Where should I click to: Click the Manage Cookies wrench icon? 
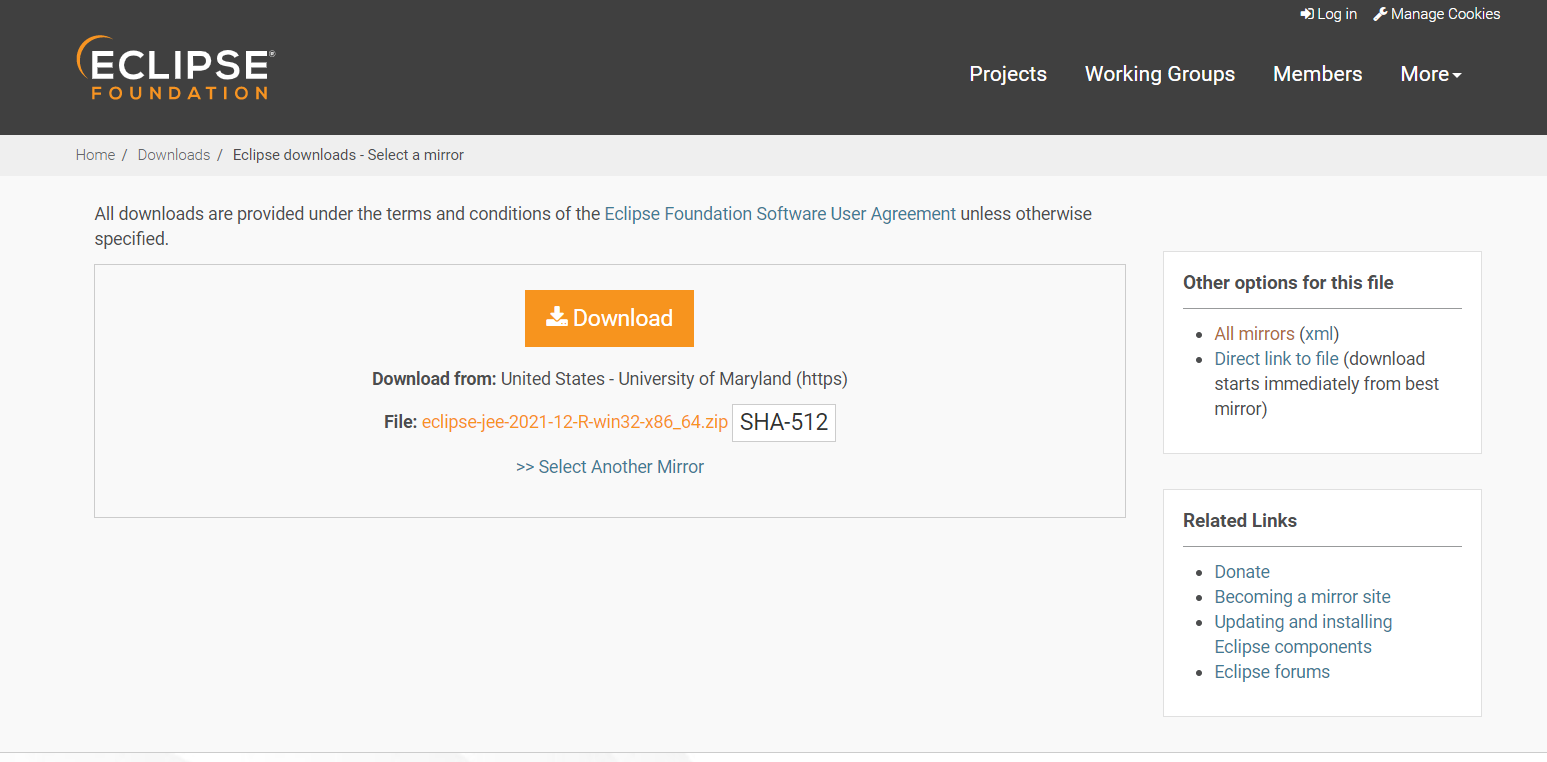point(1380,14)
